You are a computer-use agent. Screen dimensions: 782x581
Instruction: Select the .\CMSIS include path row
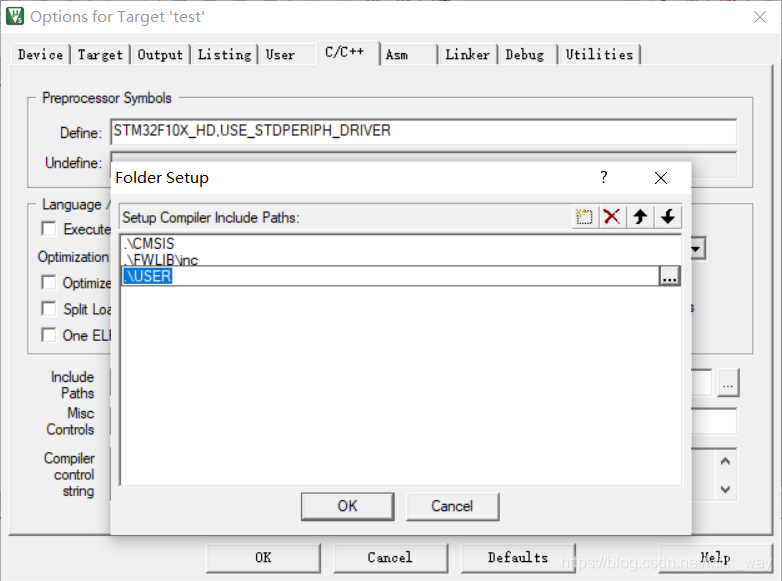point(400,243)
